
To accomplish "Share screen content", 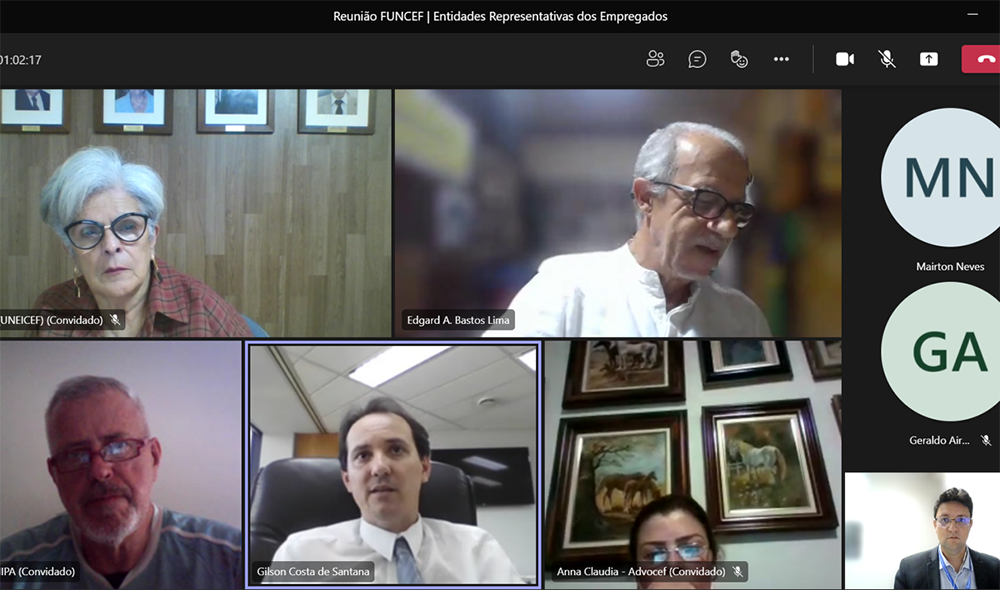I will click(x=929, y=59).
